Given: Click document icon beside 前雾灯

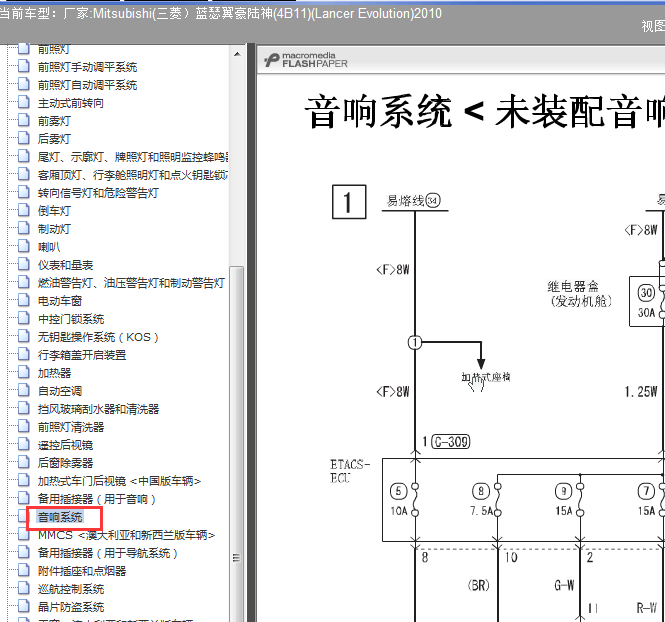Looking at the screenshot, I should coord(24,120).
